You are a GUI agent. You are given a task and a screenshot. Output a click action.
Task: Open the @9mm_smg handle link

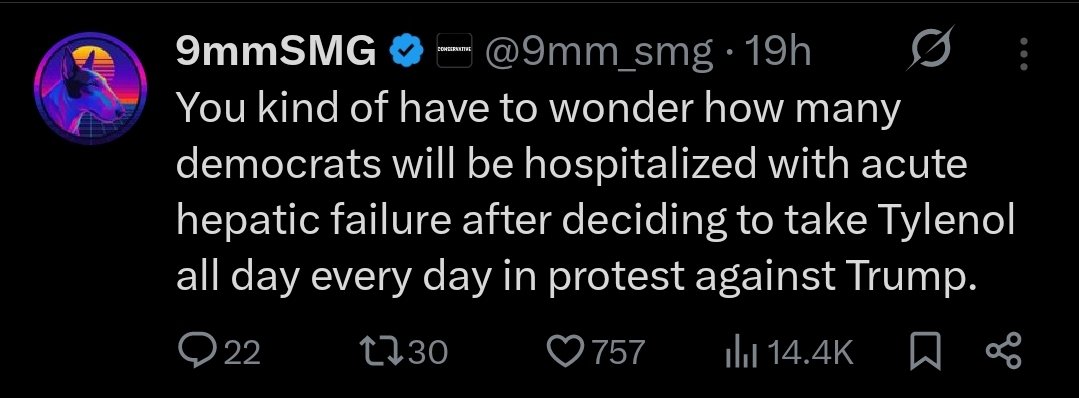click(x=599, y=53)
